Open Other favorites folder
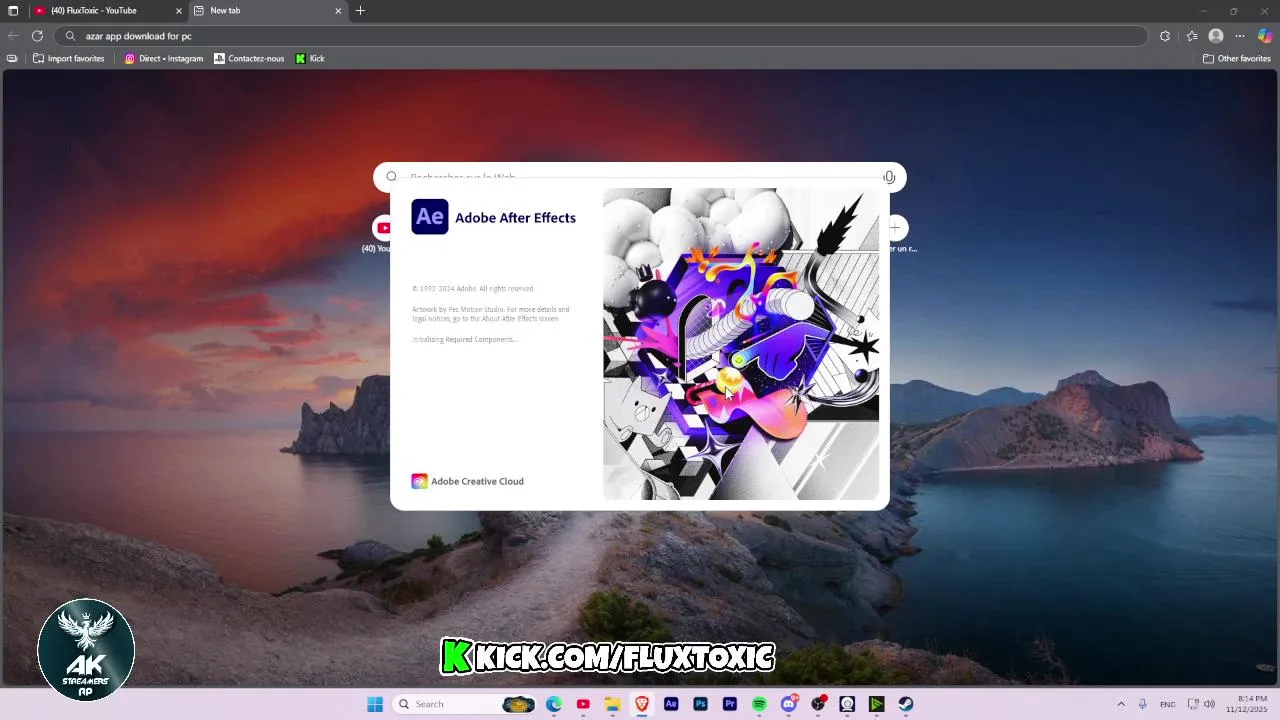This screenshot has height=720, width=1280. coord(1237,59)
